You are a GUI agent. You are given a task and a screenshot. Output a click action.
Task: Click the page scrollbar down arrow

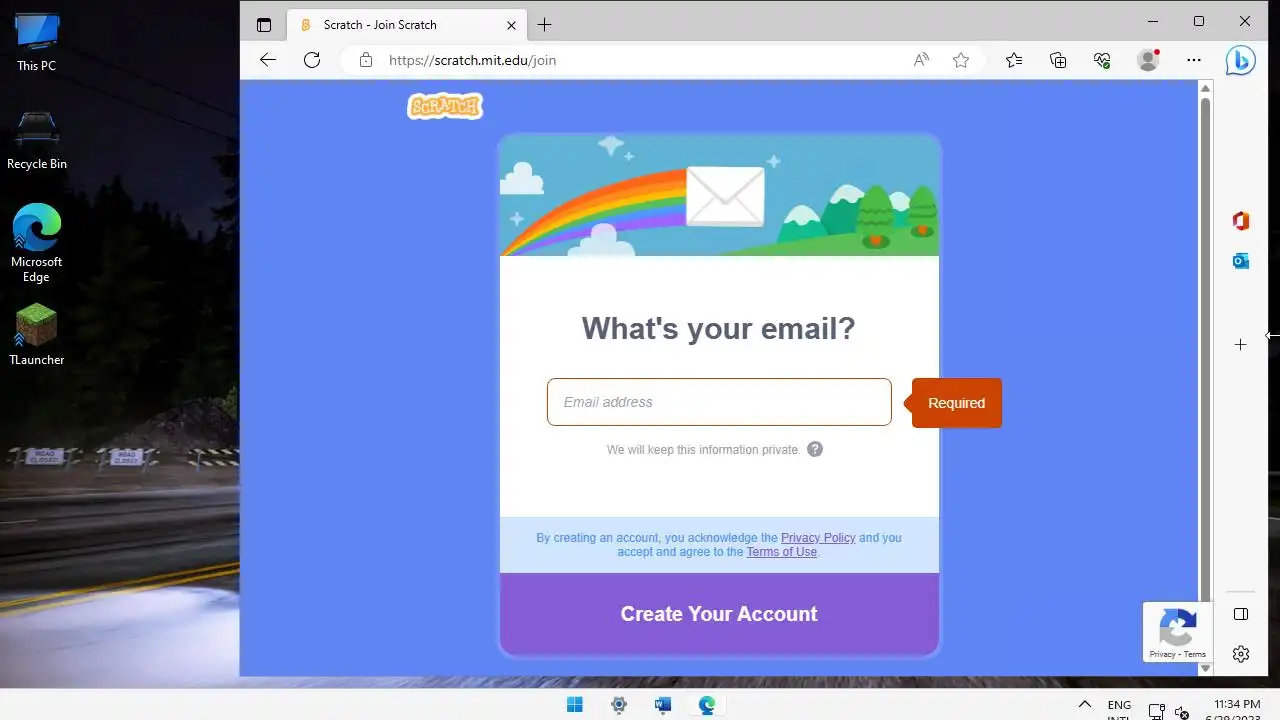click(x=1205, y=668)
